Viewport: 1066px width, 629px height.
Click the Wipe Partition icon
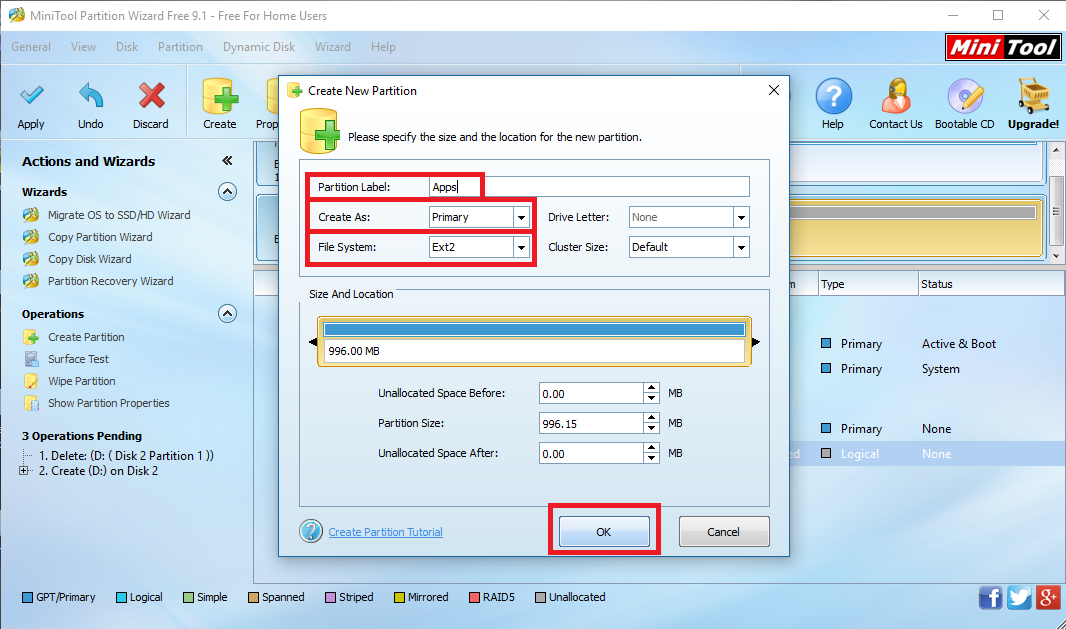31,381
